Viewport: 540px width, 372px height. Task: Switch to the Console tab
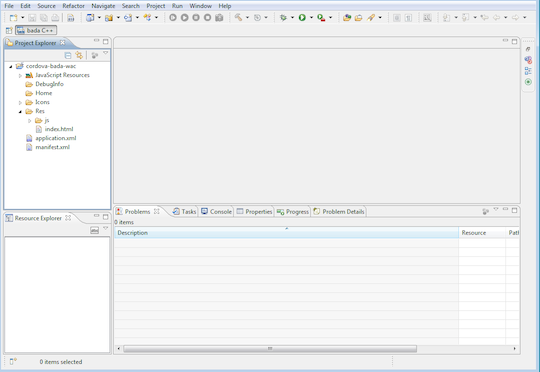(x=217, y=211)
